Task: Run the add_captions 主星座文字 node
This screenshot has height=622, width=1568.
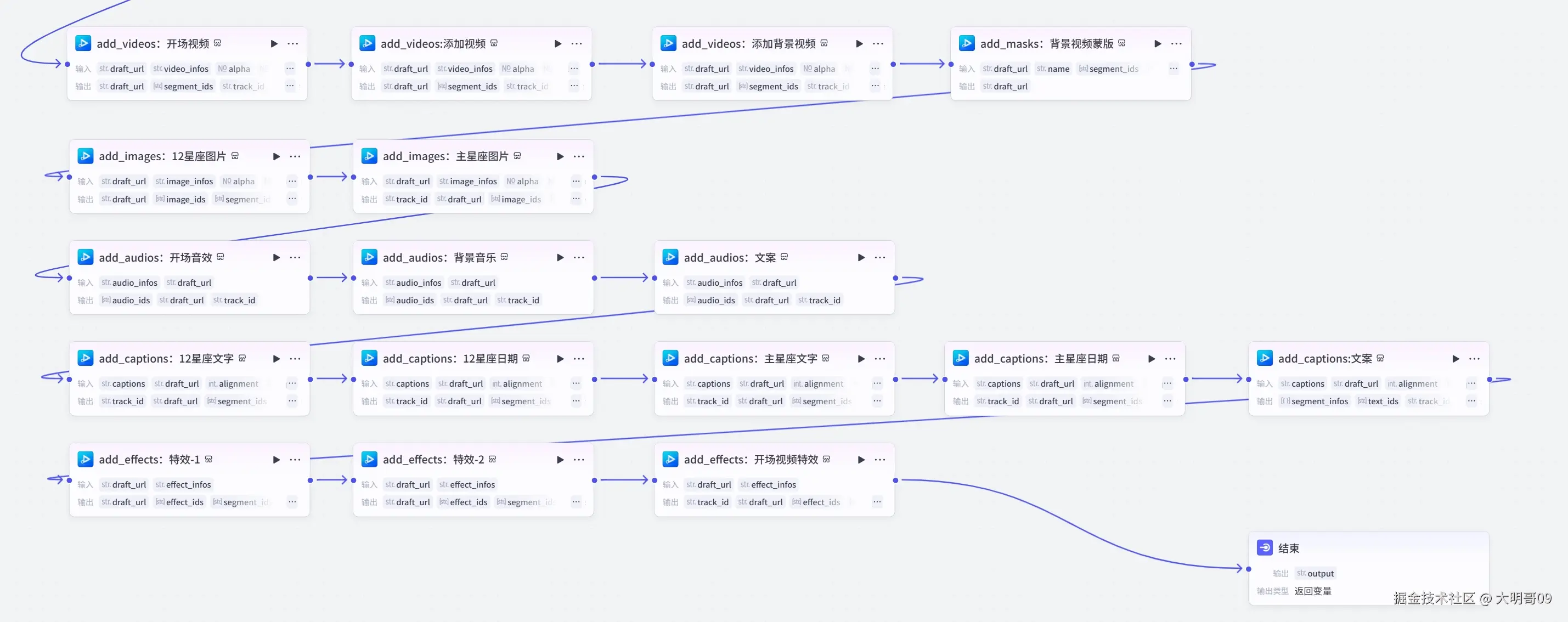Action: pos(861,359)
